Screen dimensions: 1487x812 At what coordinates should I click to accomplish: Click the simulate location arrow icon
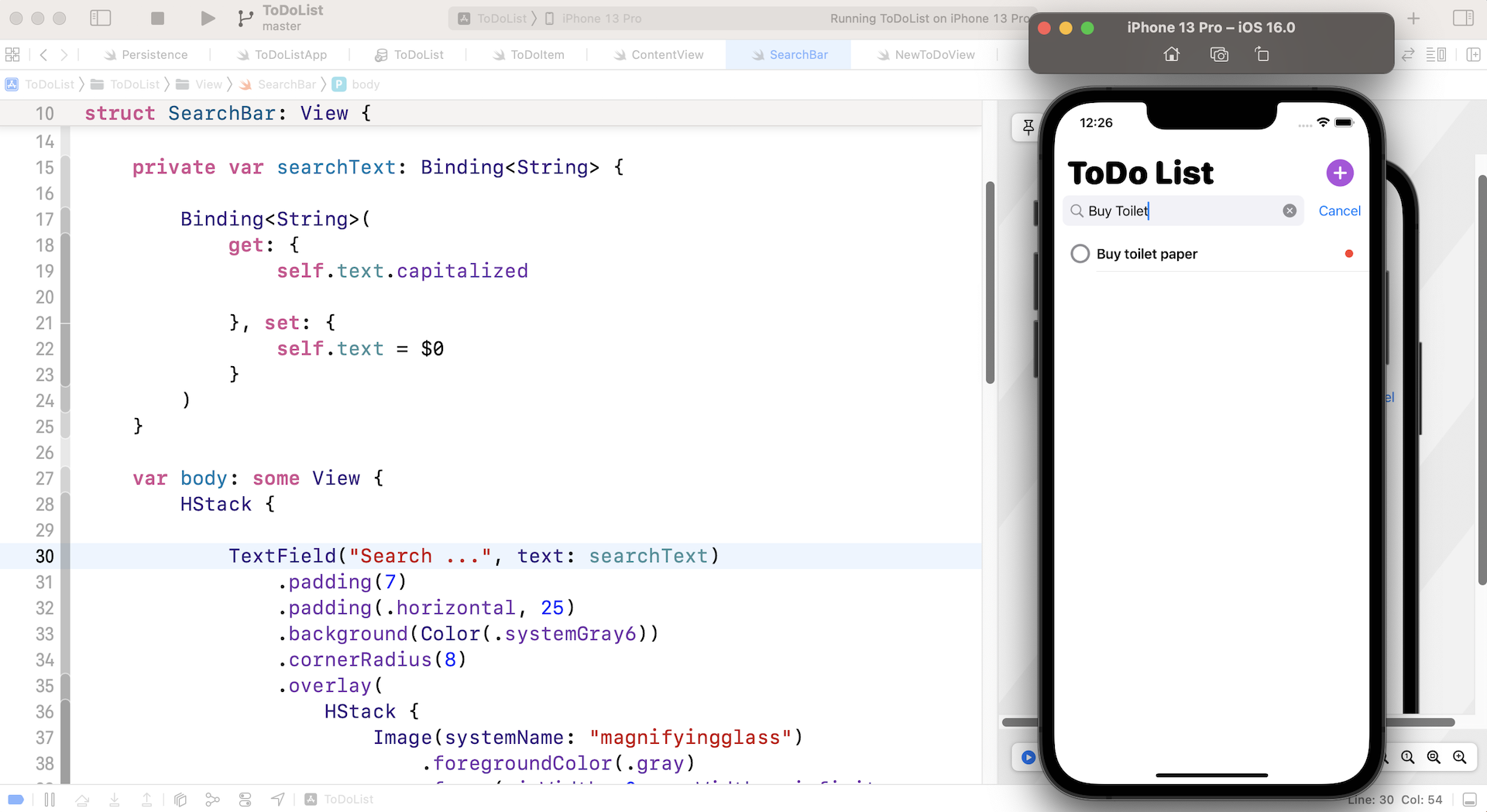click(x=277, y=800)
